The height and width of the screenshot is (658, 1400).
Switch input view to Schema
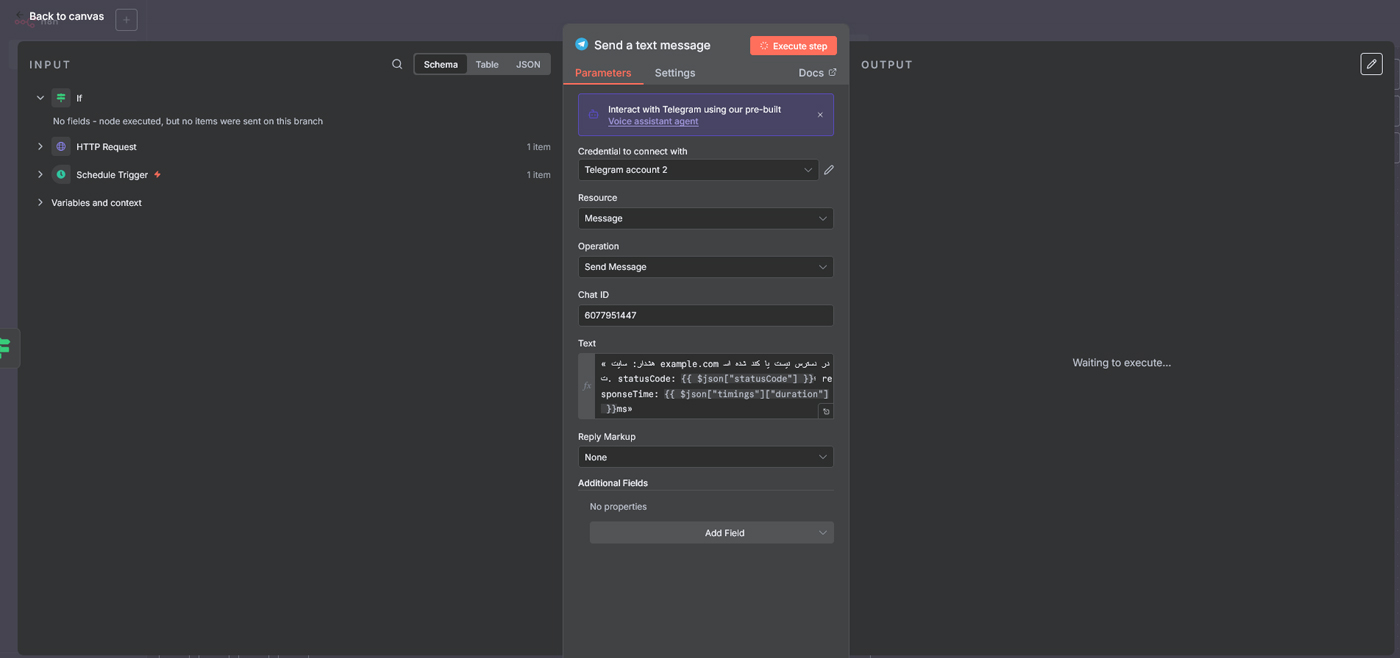[440, 64]
